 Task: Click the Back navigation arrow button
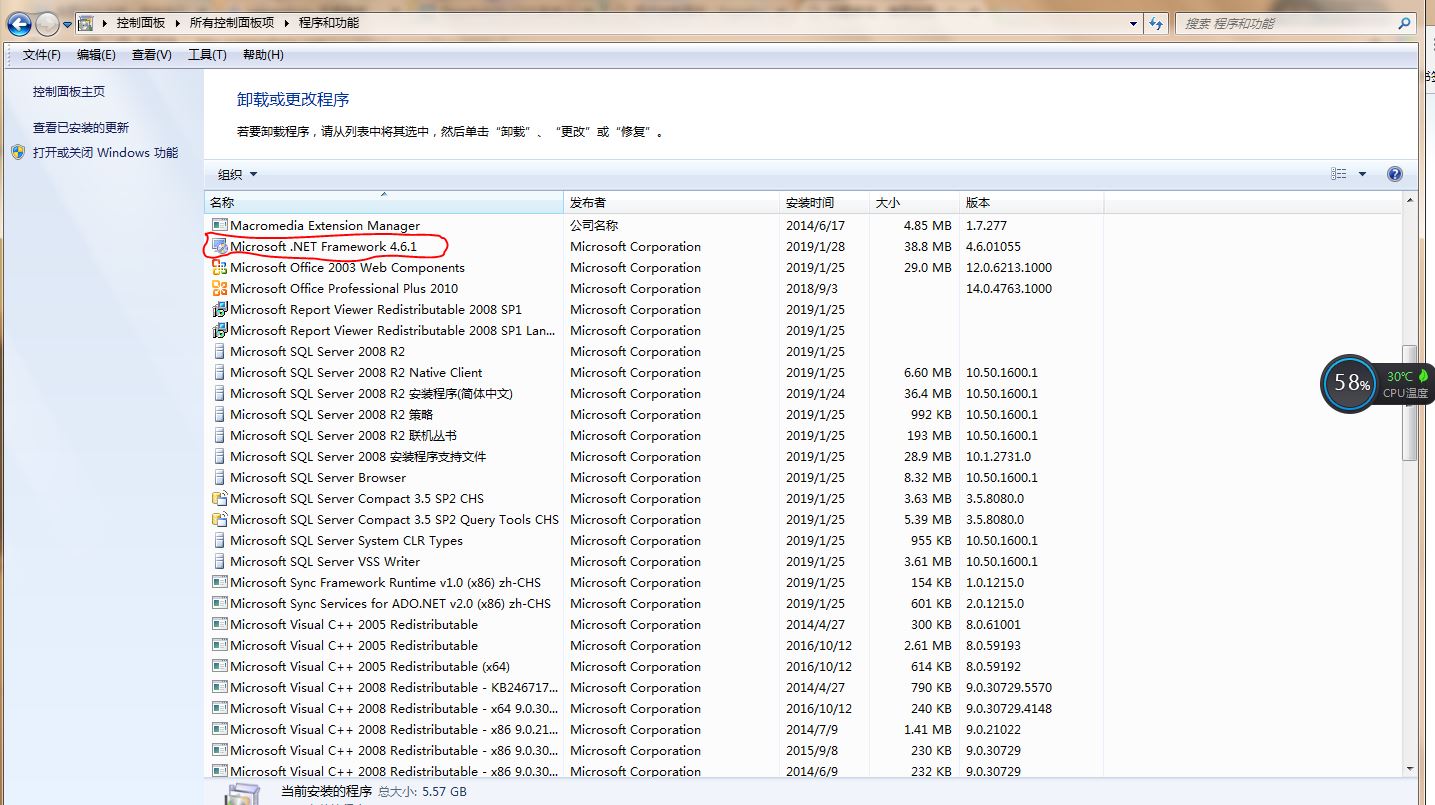[x=19, y=23]
